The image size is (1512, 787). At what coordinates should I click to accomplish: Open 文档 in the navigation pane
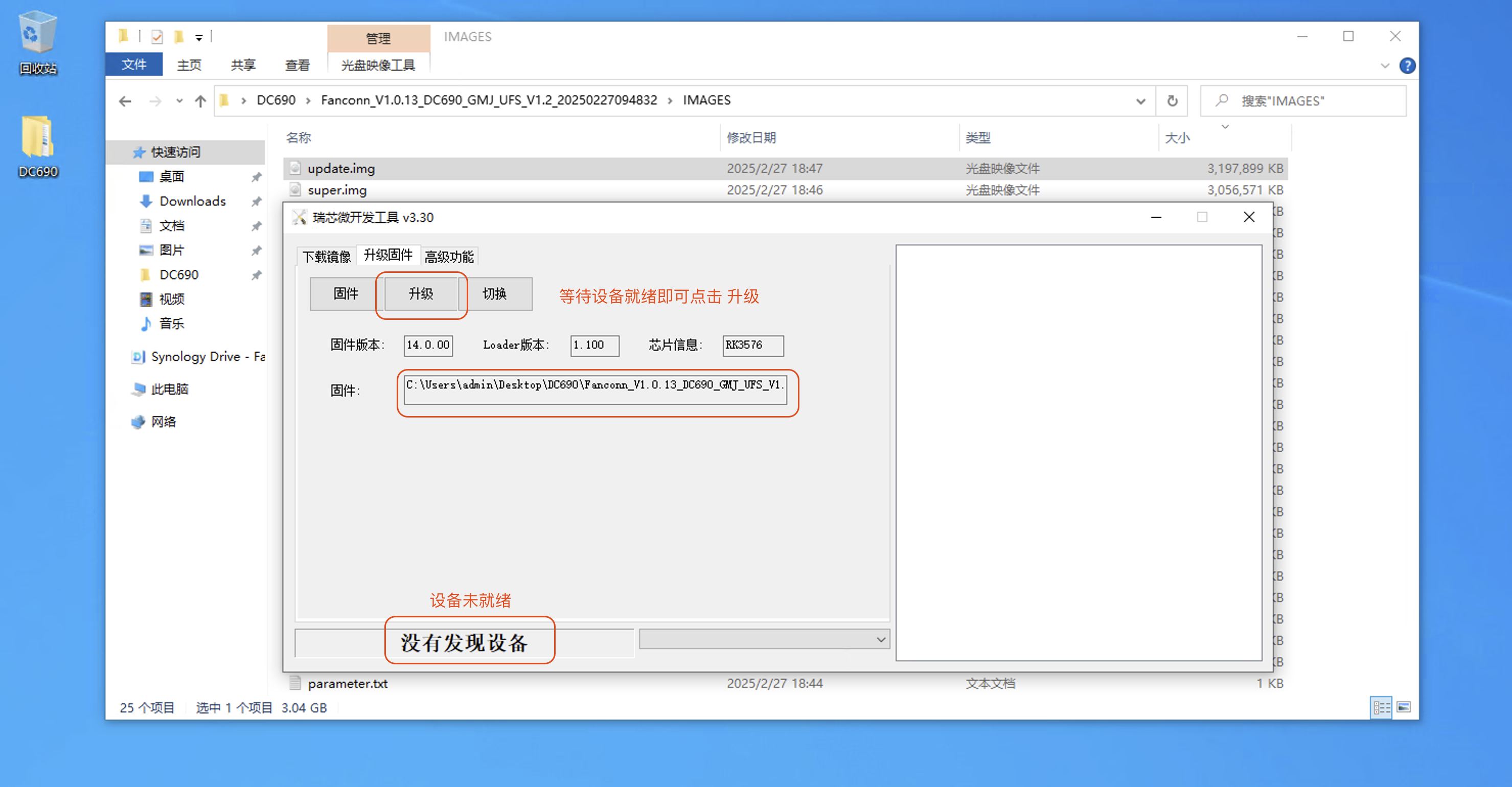tap(171, 226)
